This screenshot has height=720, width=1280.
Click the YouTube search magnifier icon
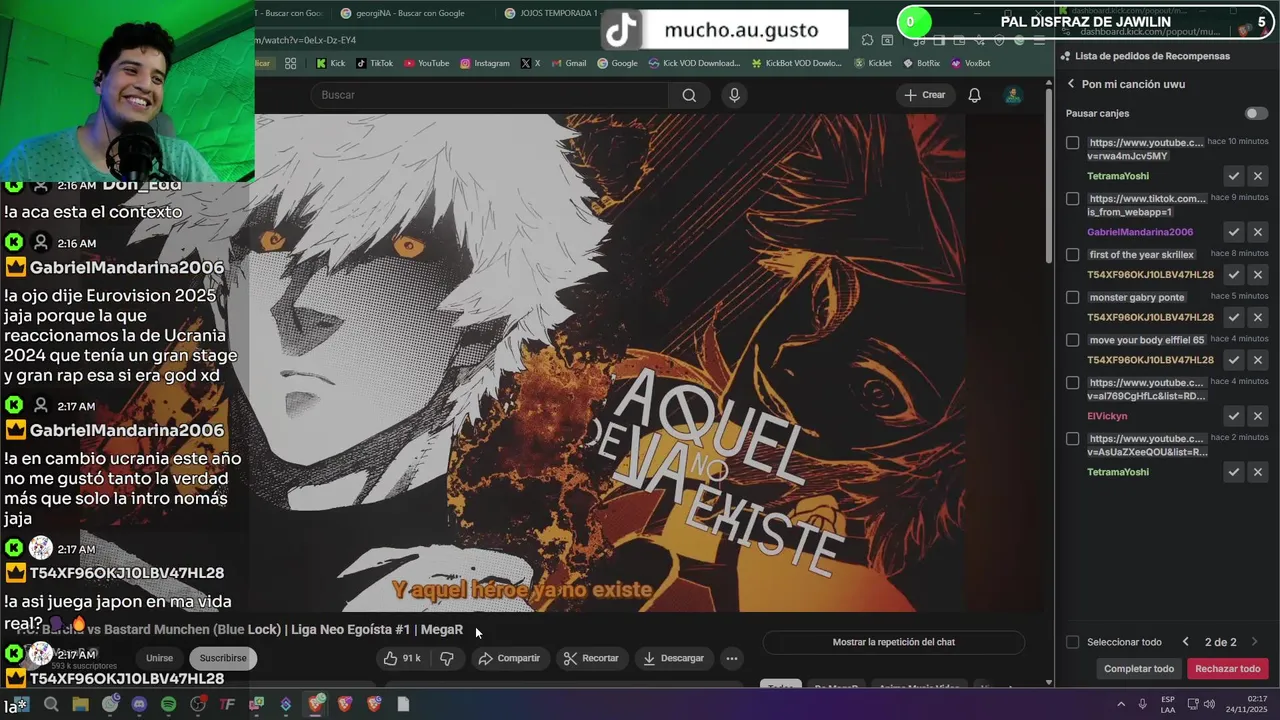(689, 95)
